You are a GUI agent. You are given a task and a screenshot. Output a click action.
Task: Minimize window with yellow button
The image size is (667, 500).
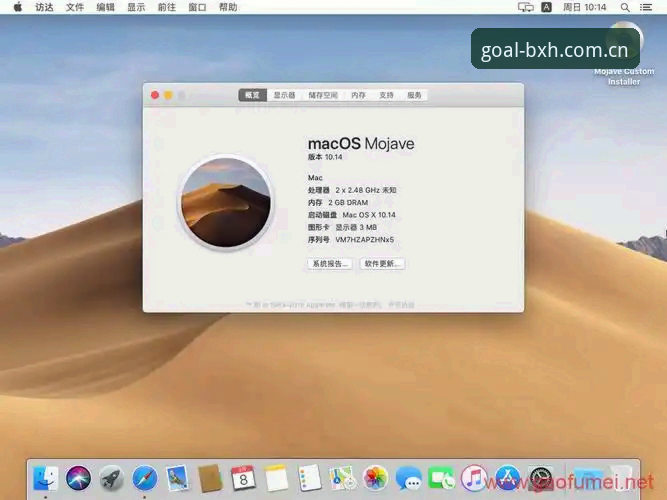(168, 95)
